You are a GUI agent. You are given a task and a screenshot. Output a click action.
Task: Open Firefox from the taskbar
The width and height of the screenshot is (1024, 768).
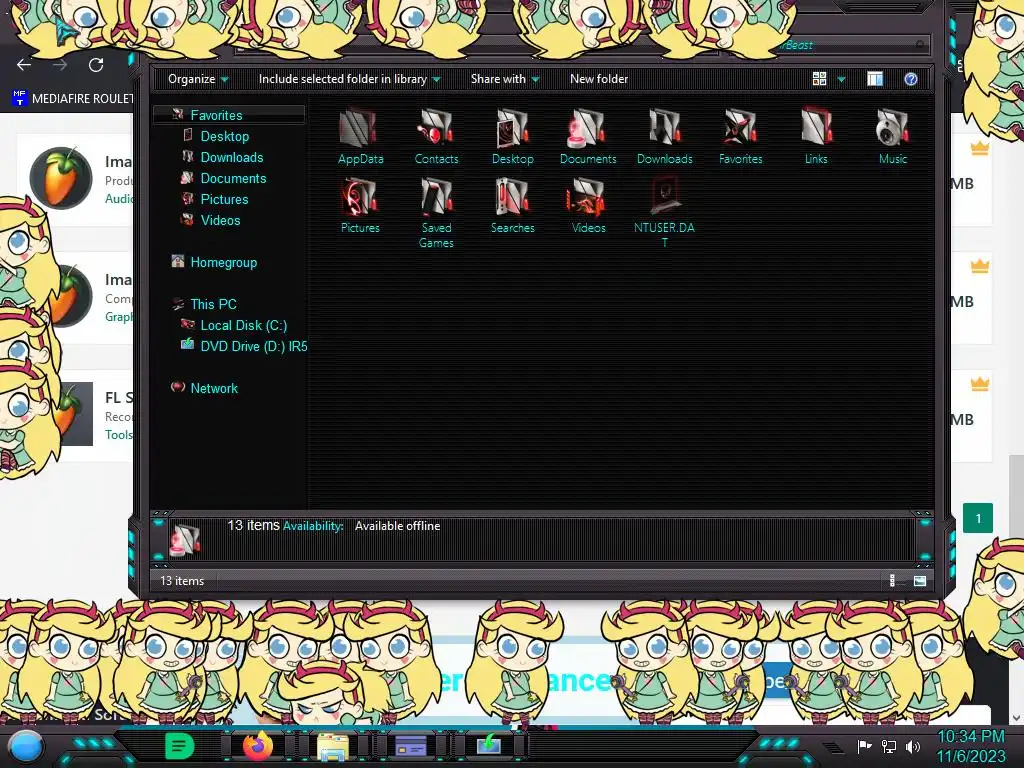pos(258,745)
